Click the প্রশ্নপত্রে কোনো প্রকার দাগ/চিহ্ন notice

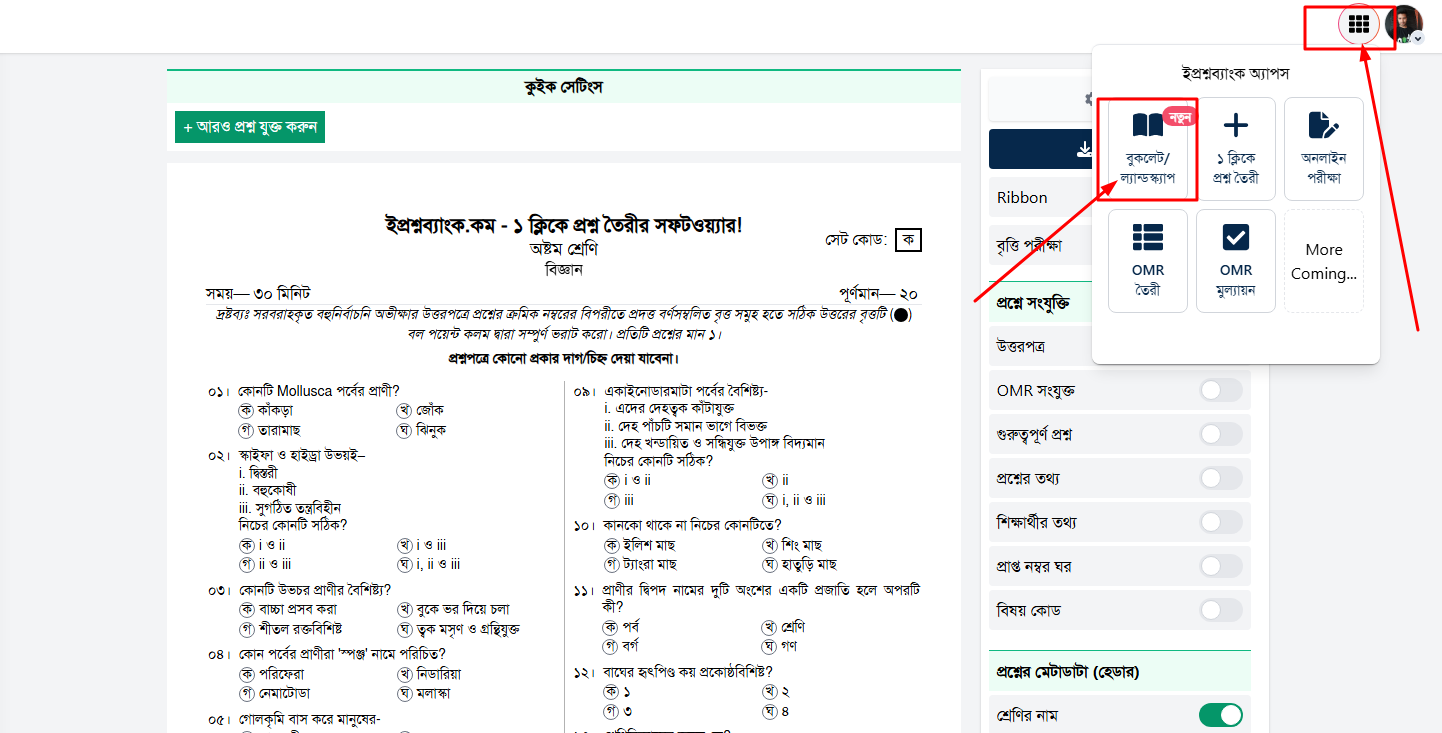click(x=564, y=358)
